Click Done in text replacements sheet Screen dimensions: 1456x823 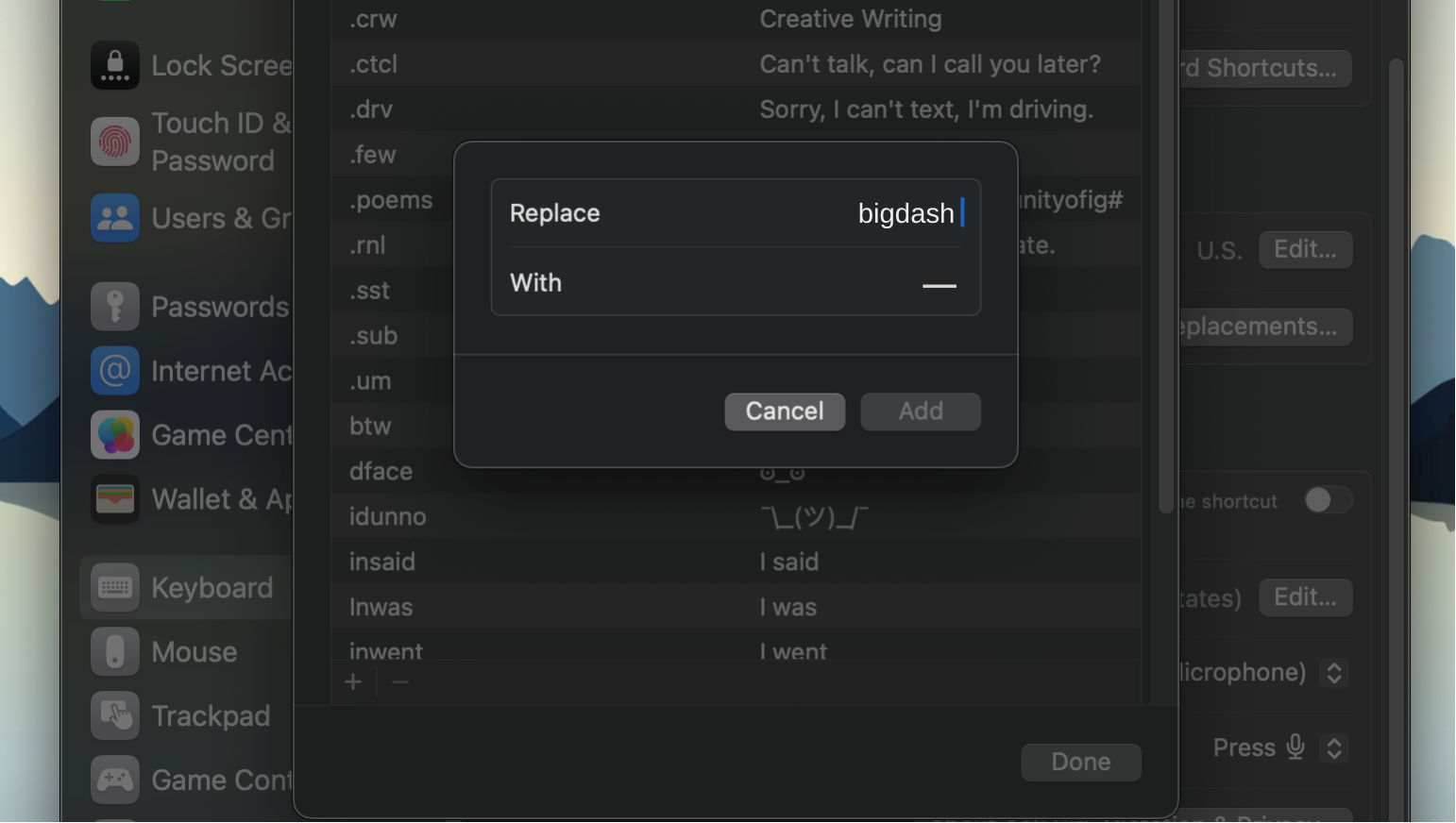1081,763
